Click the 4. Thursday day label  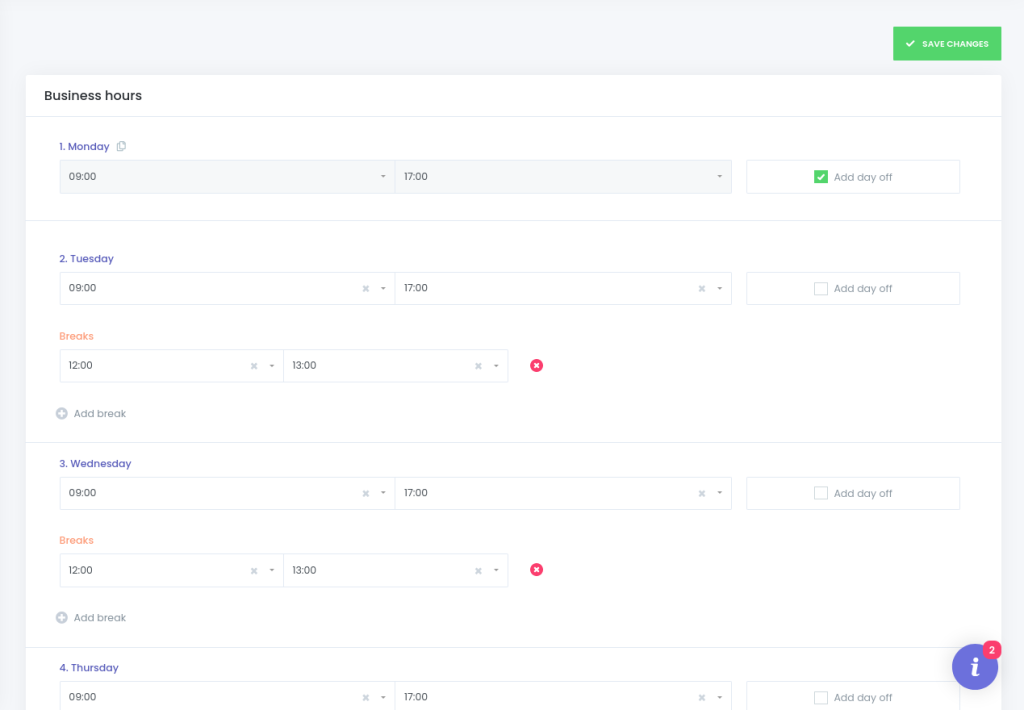tap(89, 668)
